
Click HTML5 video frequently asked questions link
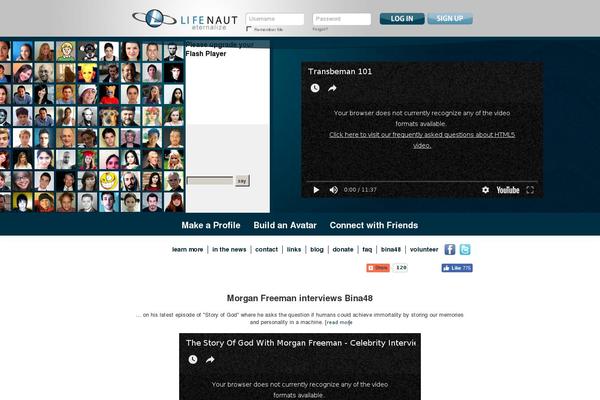(x=422, y=140)
